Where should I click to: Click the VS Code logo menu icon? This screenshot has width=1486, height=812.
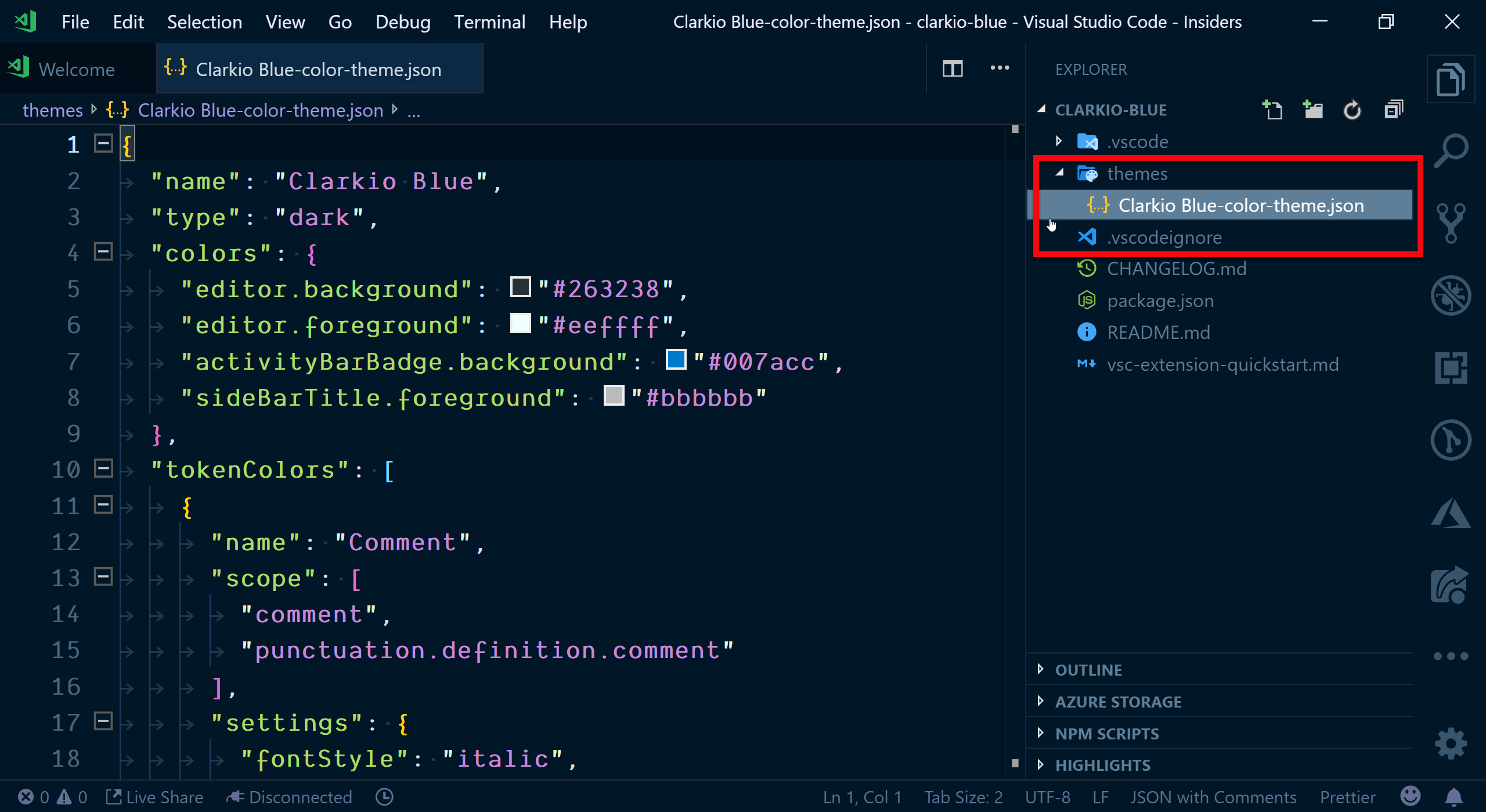coord(25,21)
